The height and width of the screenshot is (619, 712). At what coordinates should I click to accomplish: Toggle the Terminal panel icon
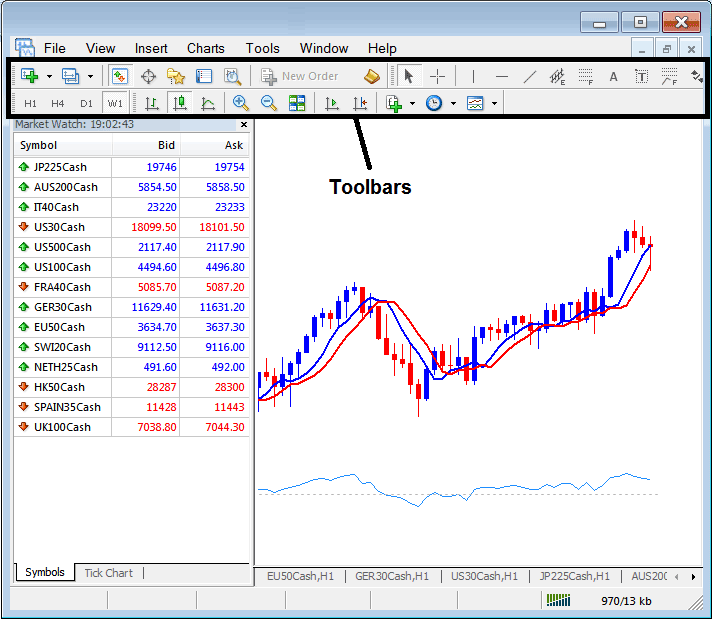click(204, 76)
